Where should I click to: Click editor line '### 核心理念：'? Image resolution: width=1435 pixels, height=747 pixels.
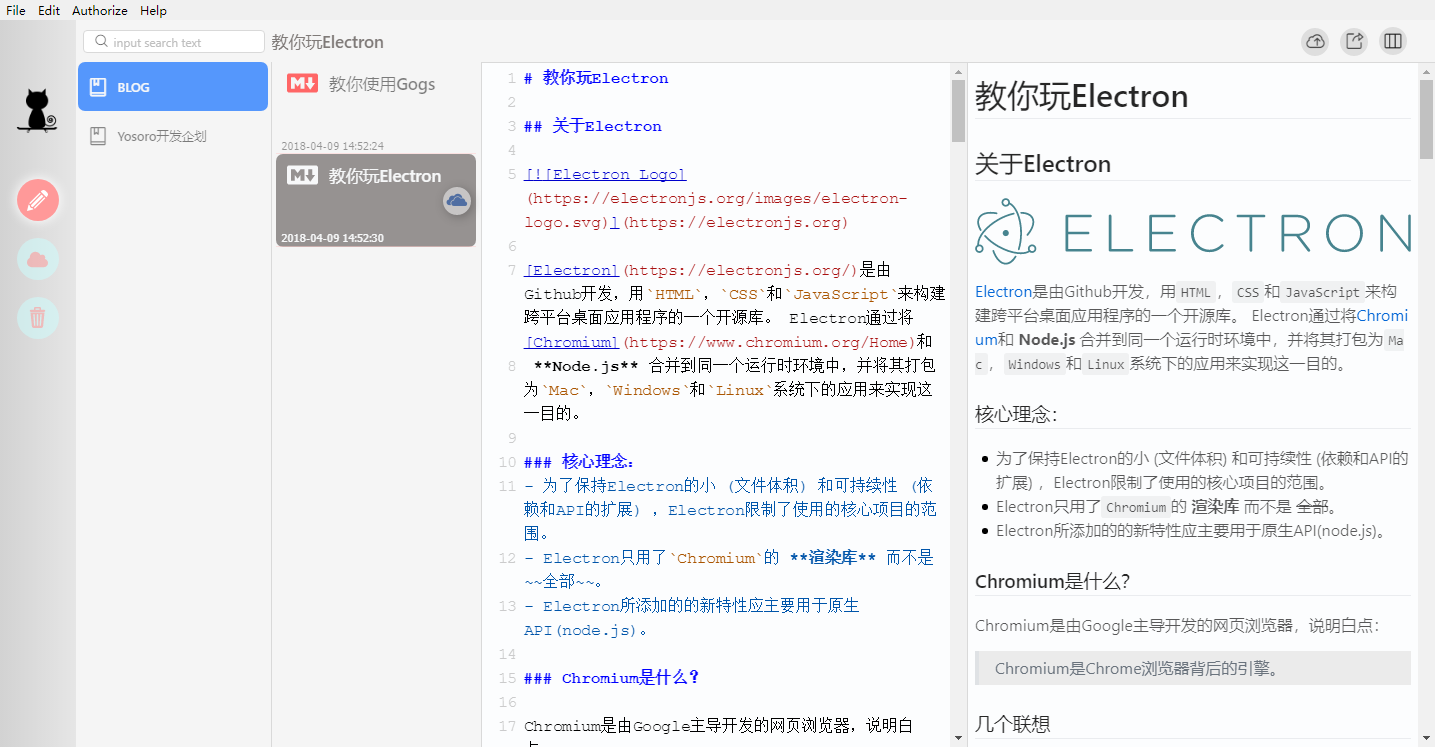[580, 462]
